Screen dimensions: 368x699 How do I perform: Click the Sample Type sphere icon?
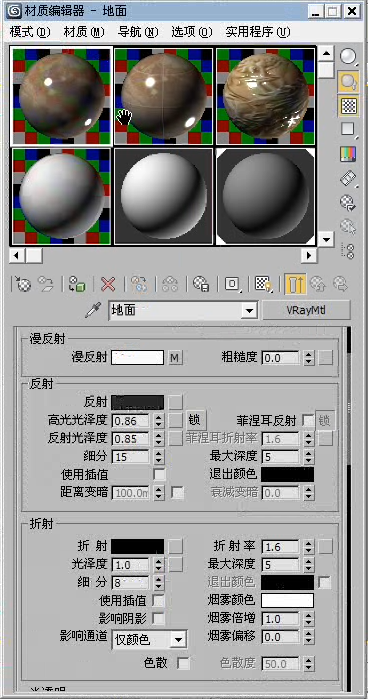(348, 57)
